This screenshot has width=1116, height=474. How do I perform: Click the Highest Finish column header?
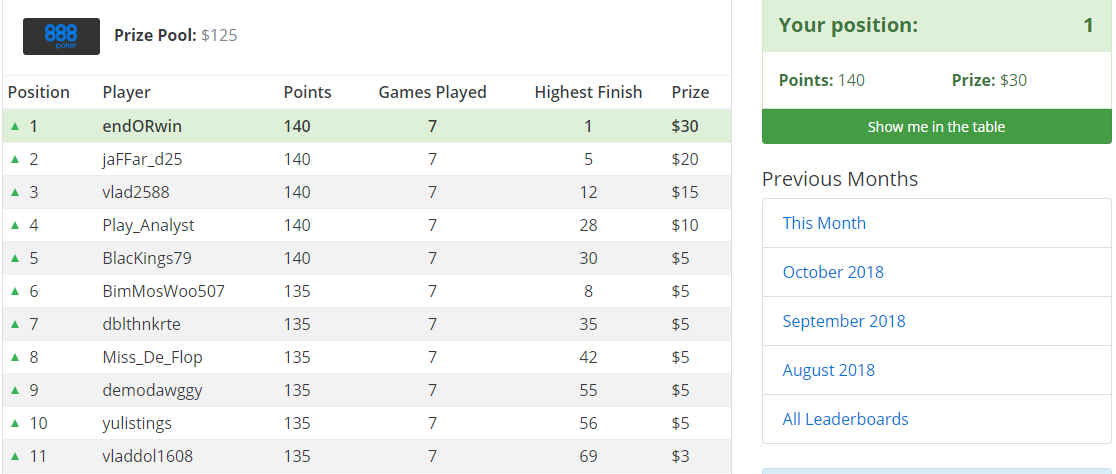coord(589,93)
